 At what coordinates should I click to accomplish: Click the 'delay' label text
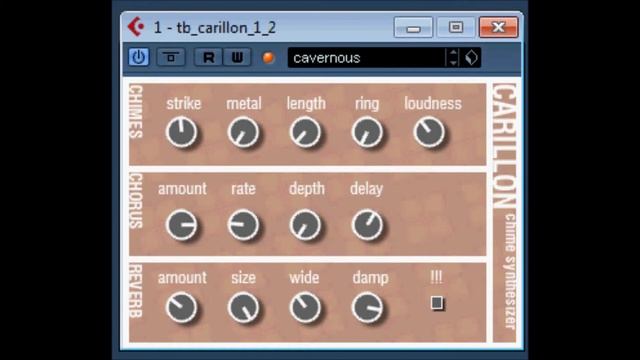click(x=366, y=189)
